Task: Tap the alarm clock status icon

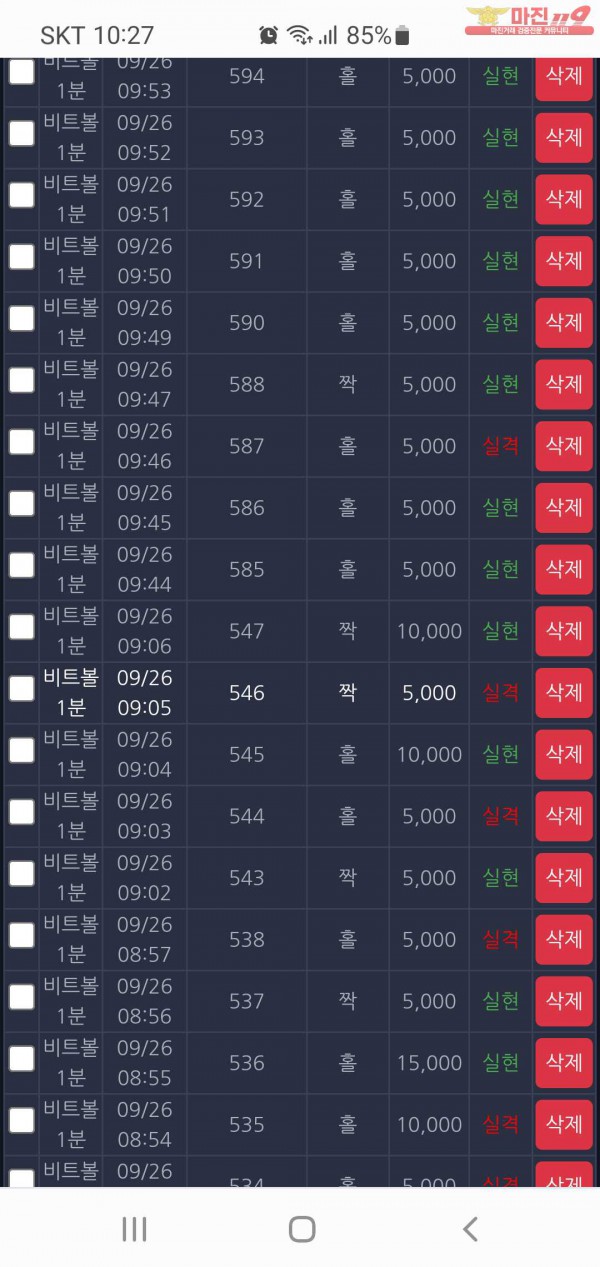Action: 269,36
